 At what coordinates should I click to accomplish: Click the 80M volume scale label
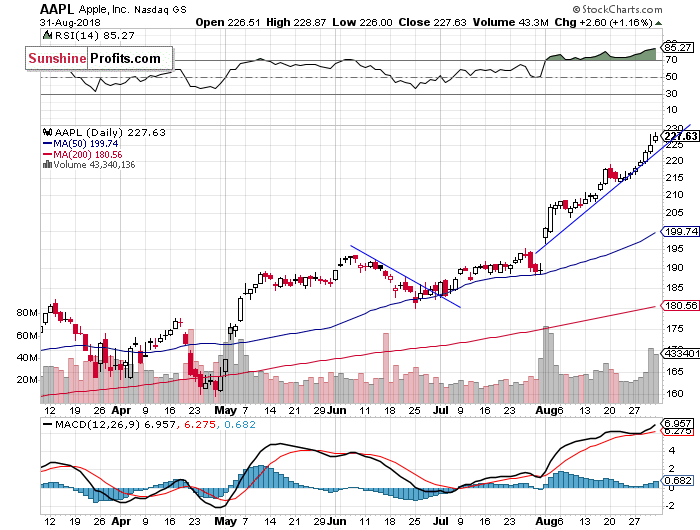27,313
